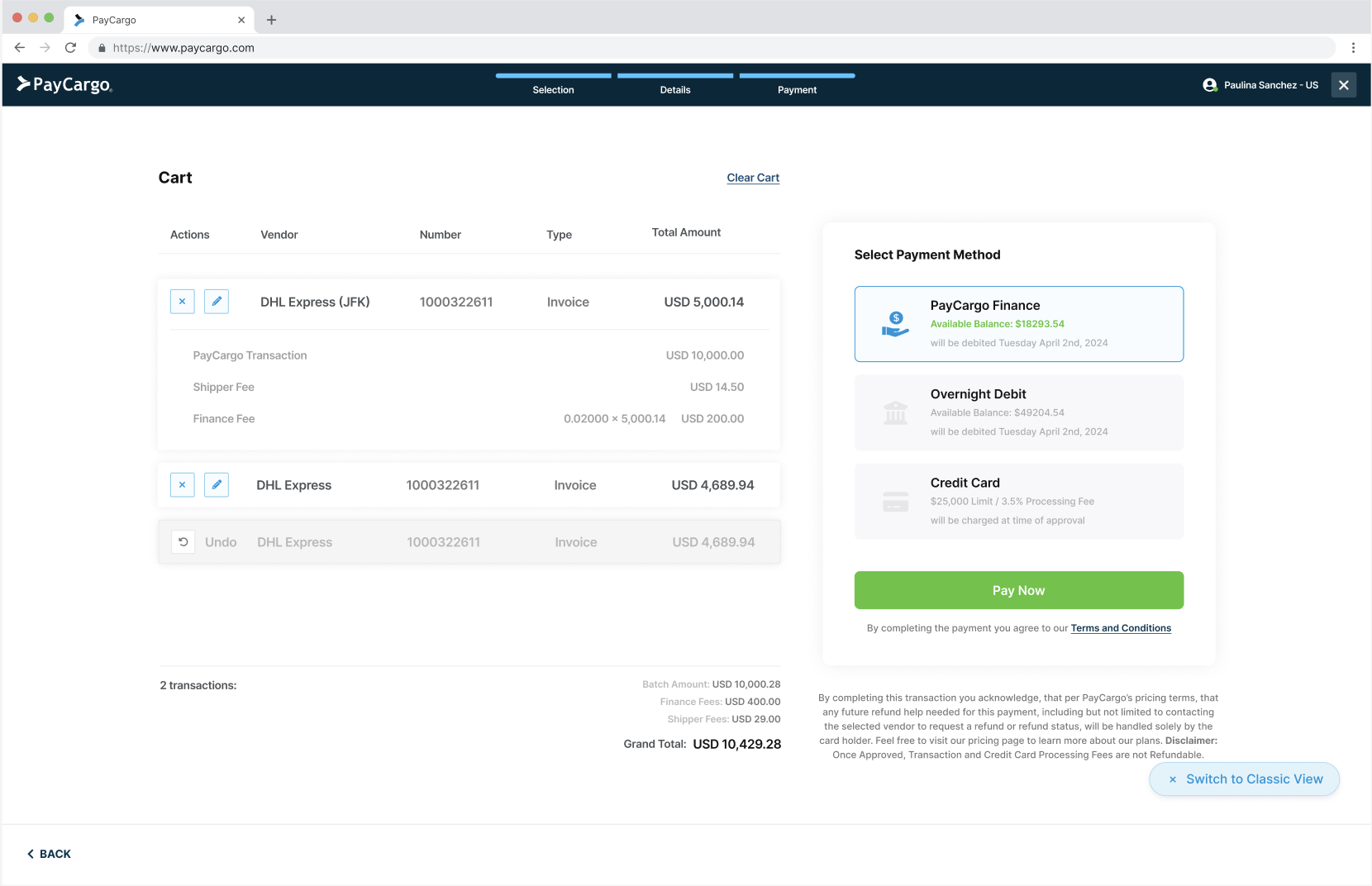Go to the Payment step
Viewport: 1372px width, 886px height.
click(x=798, y=85)
